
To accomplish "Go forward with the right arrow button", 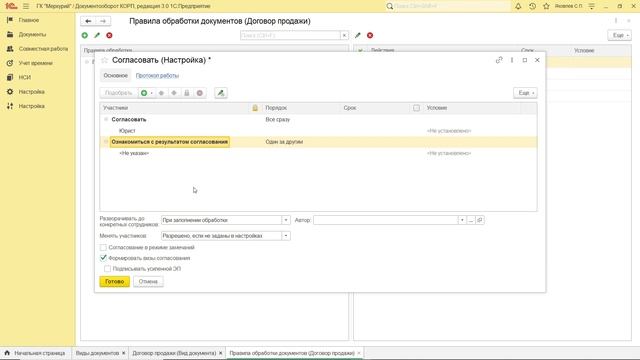I will pyautogui.click(x=103, y=21).
